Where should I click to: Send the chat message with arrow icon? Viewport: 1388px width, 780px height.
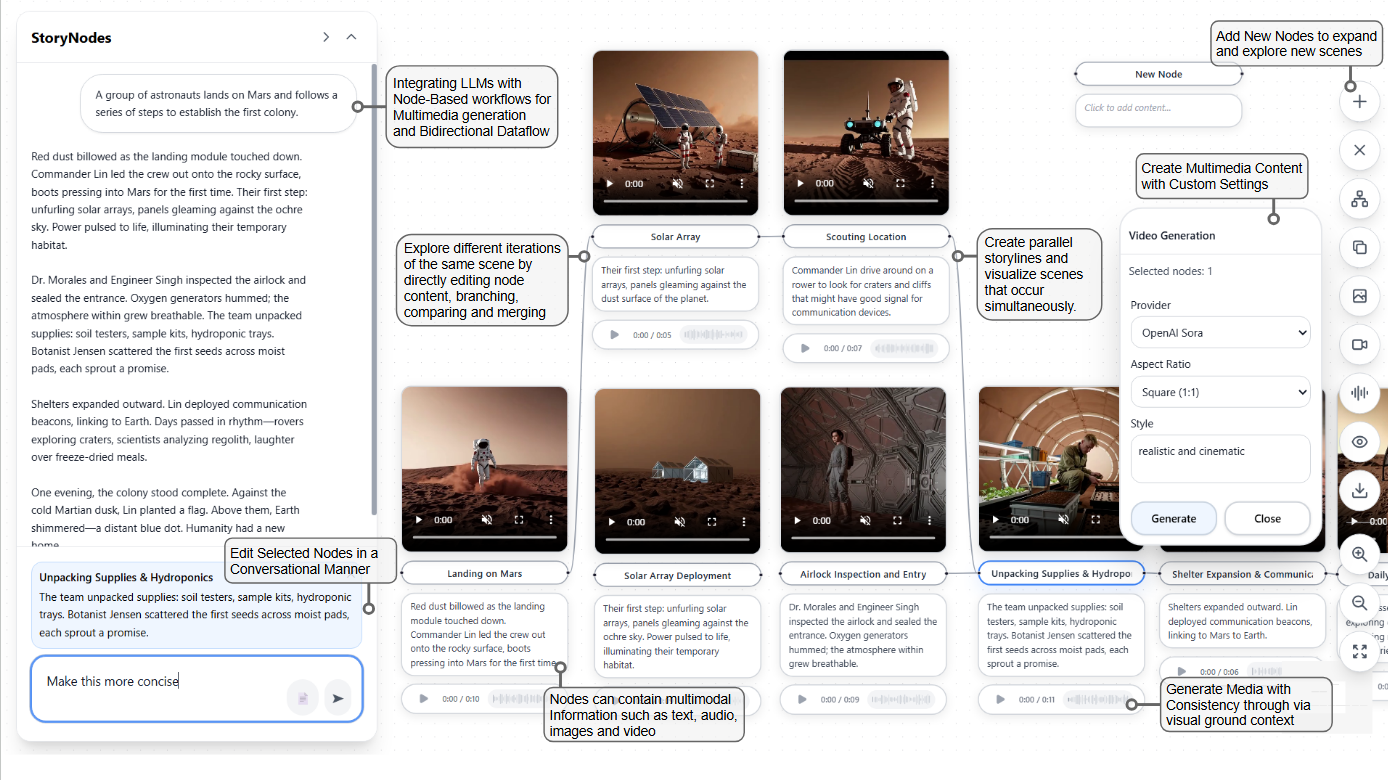(x=337, y=698)
